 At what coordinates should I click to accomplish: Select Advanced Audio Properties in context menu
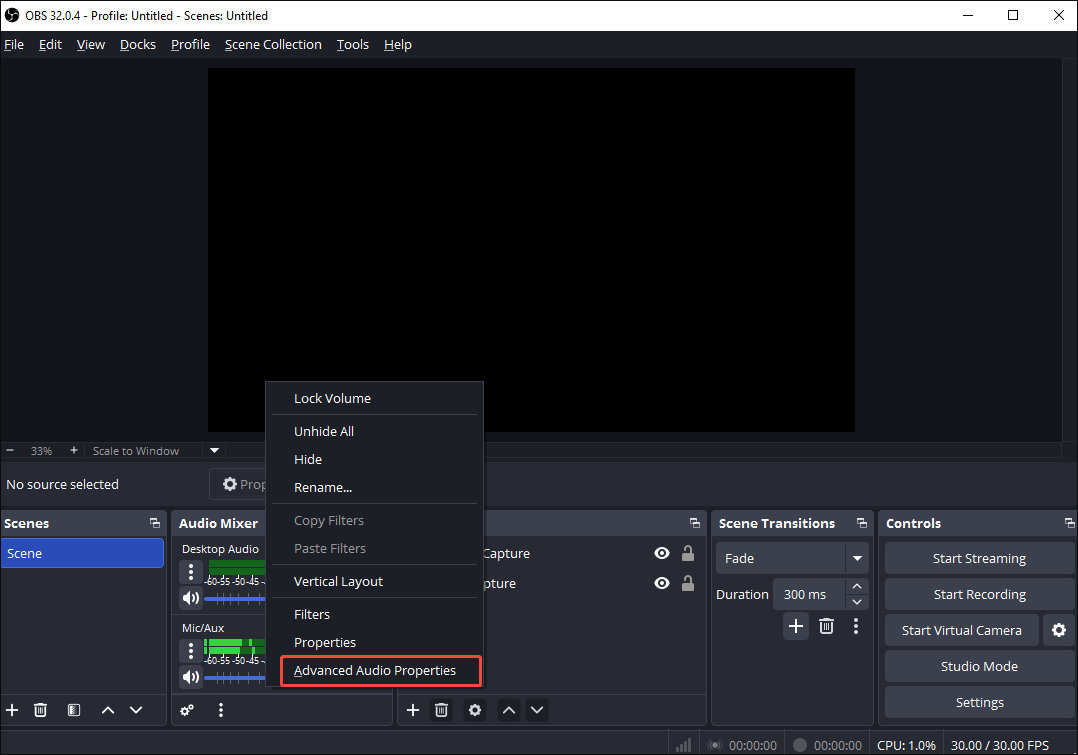click(x=379, y=671)
